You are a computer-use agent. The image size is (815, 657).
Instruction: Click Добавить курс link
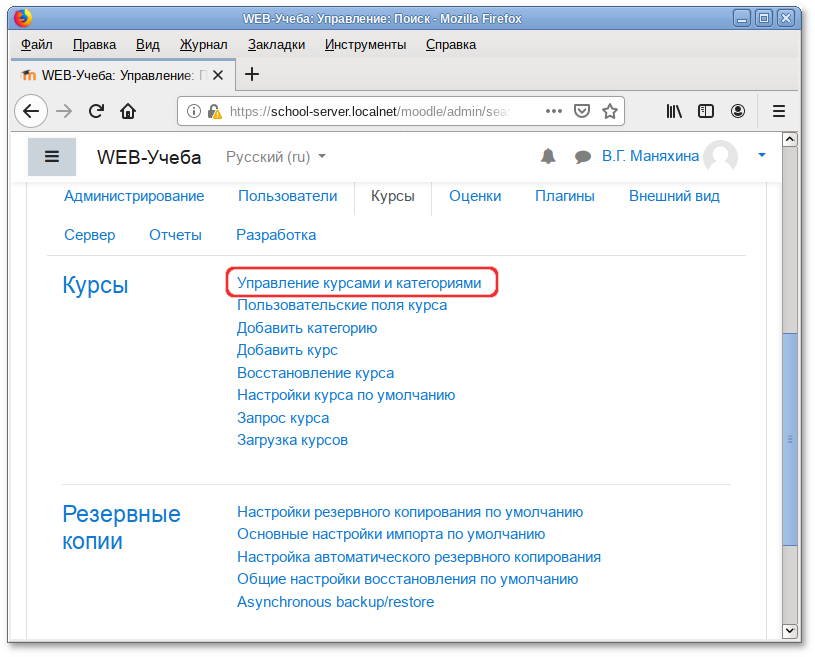click(287, 350)
